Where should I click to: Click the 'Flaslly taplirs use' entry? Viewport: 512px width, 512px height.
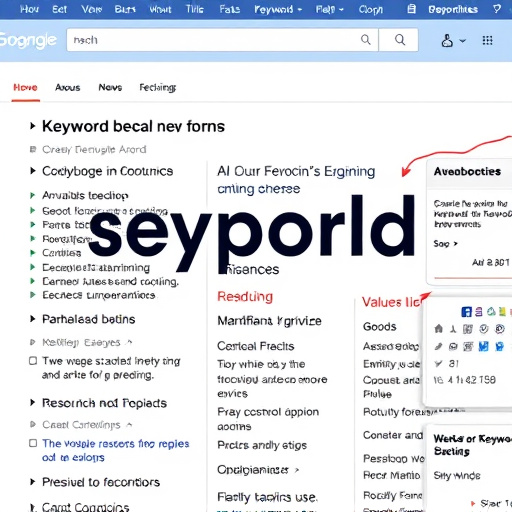click(267, 497)
